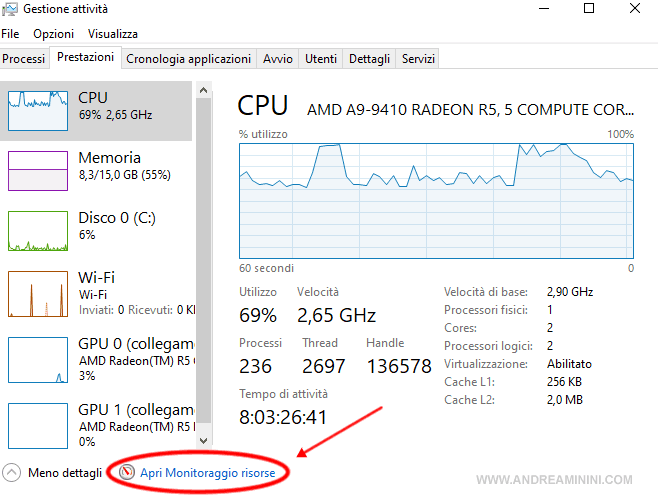658x496 pixels.
Task: Click the Task Manager app icon in title bar
Action: point(9,9)
